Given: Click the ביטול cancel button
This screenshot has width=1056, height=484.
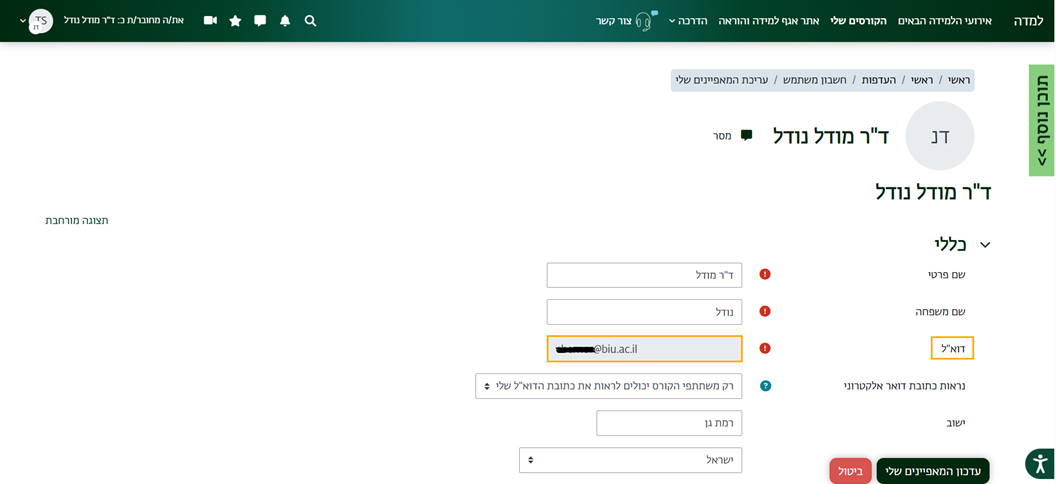Looking at the screenshot, I should point(850,471).
